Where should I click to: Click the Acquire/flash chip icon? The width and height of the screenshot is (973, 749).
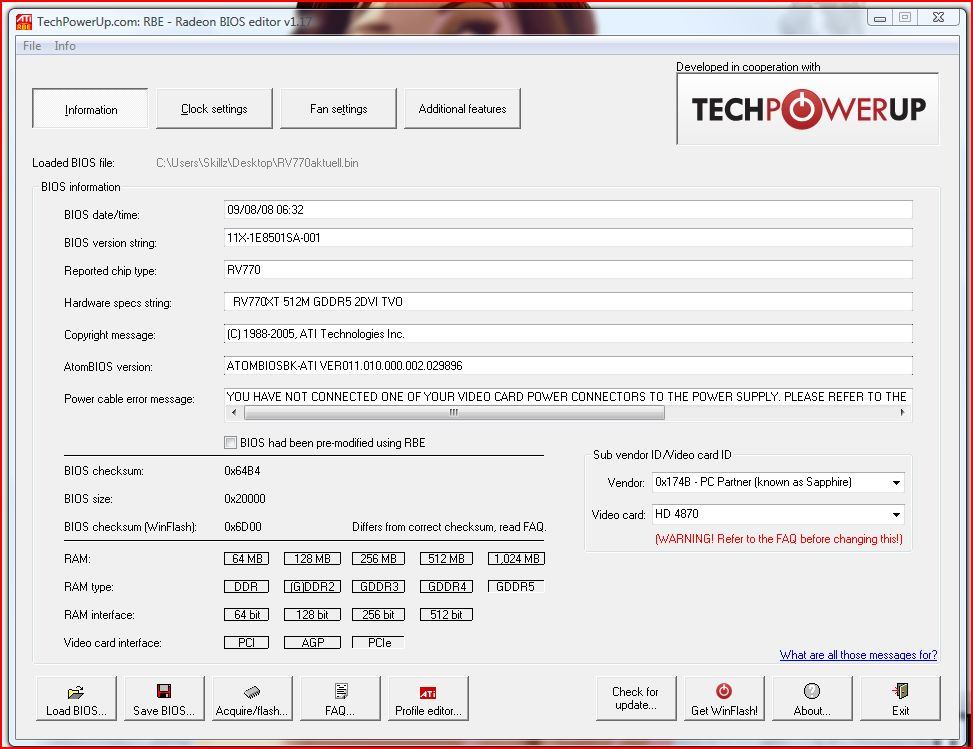pos(252,692)
